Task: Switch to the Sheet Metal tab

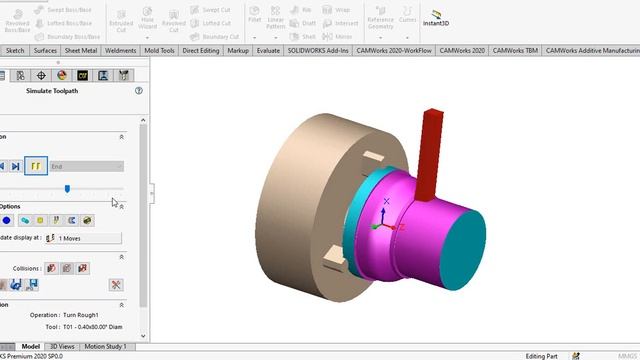Action: (81, 51)
